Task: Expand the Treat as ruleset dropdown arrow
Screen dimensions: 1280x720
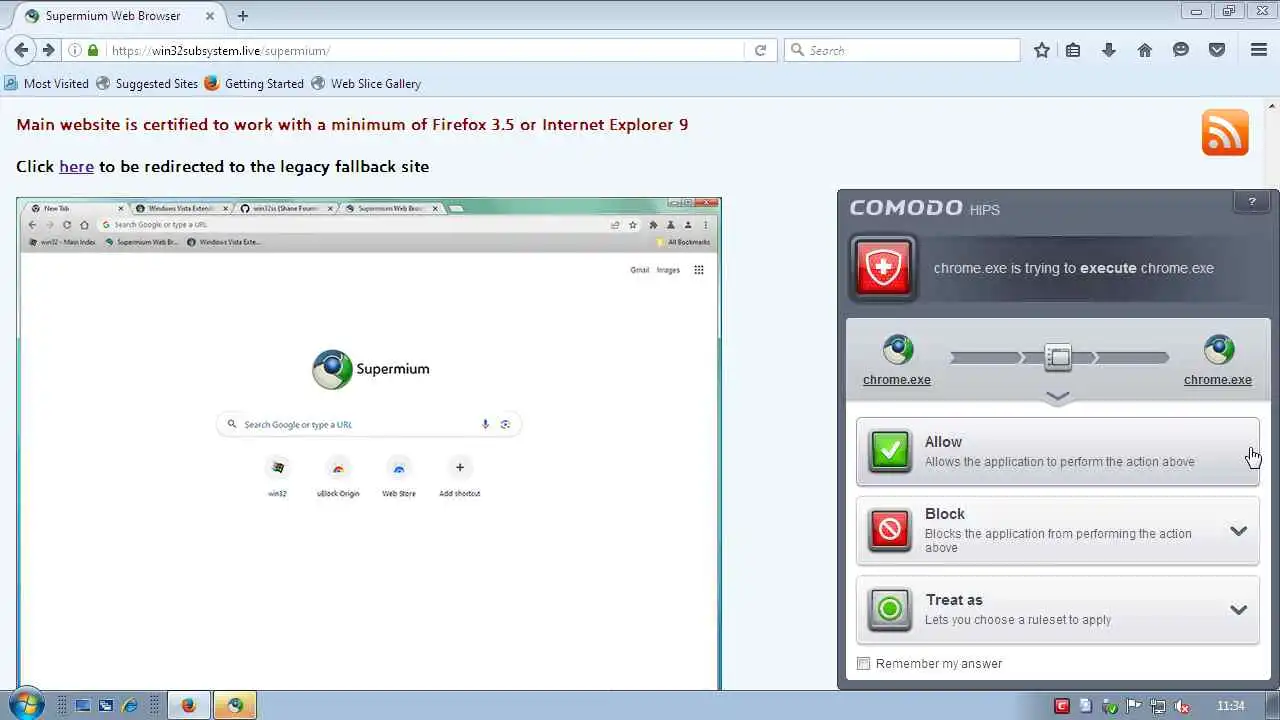Action: pyautogui.click(x=1239, y=610)
